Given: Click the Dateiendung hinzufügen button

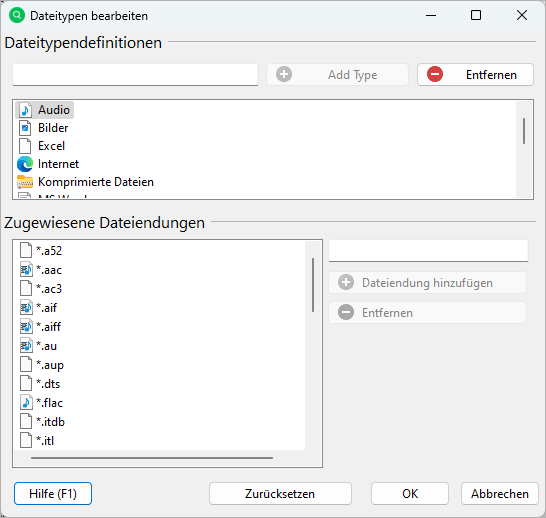Looking at the screenshot, I should point(428,282).
